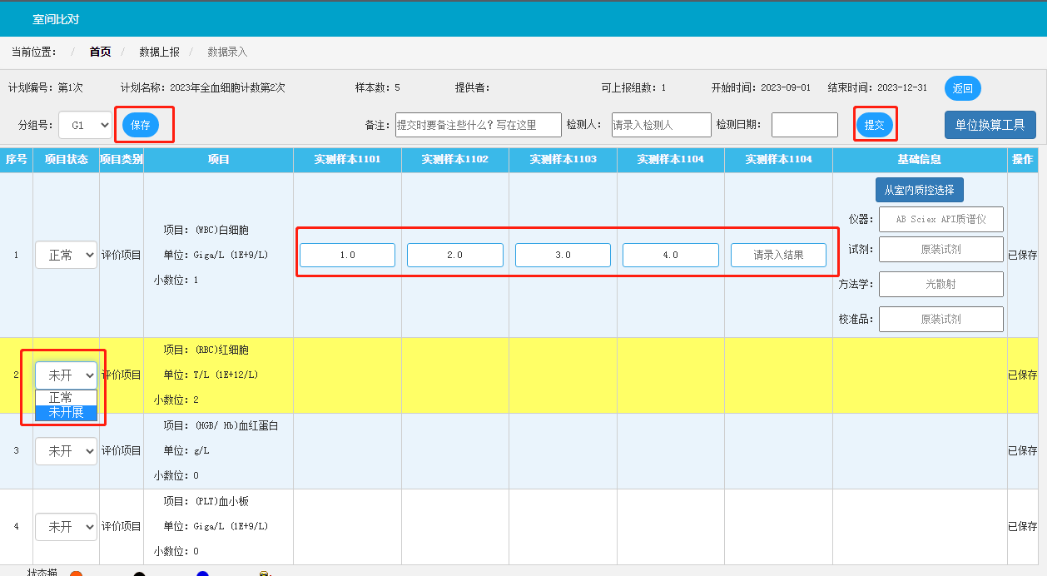Click 已保存 in the 血小板 row
The width and height of the screenshot is (1047, 576).
pyautogui.click(x=1022, y=527)
